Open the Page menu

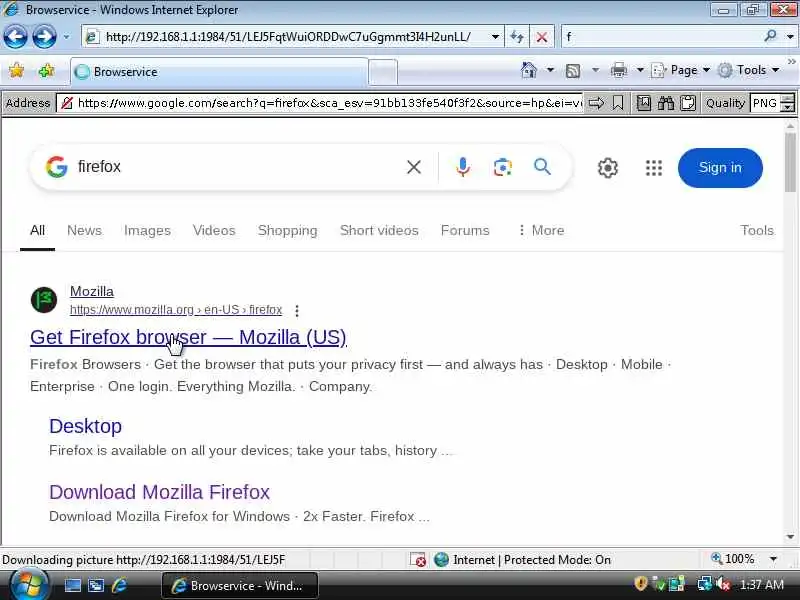(681, 70)
